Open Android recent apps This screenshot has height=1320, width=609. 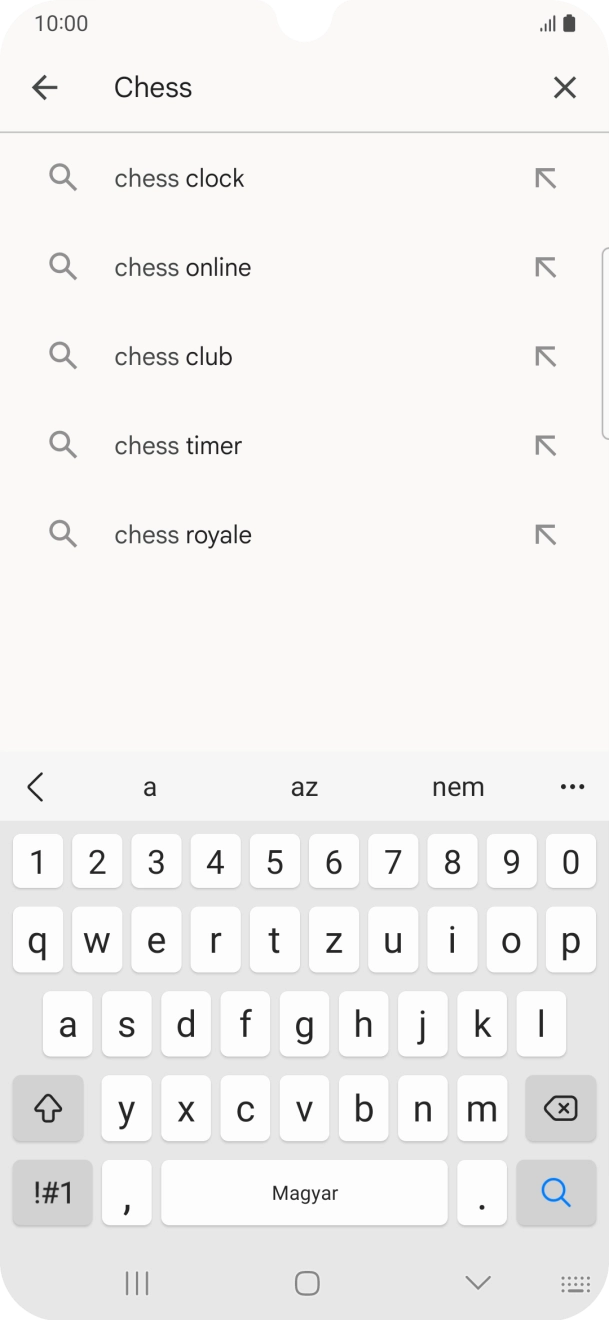[137, 1283]
